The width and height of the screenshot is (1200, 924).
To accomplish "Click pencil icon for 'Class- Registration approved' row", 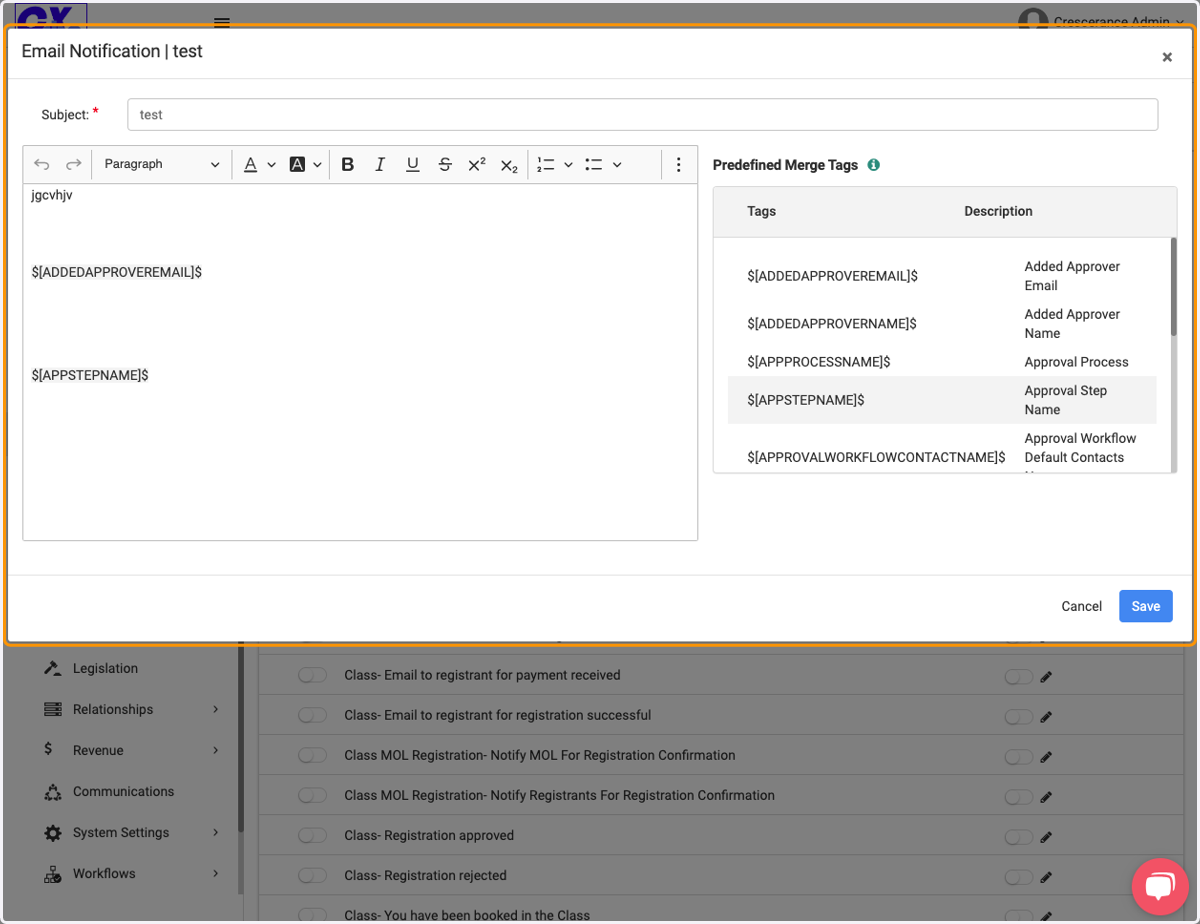I will pos(1046,837).
